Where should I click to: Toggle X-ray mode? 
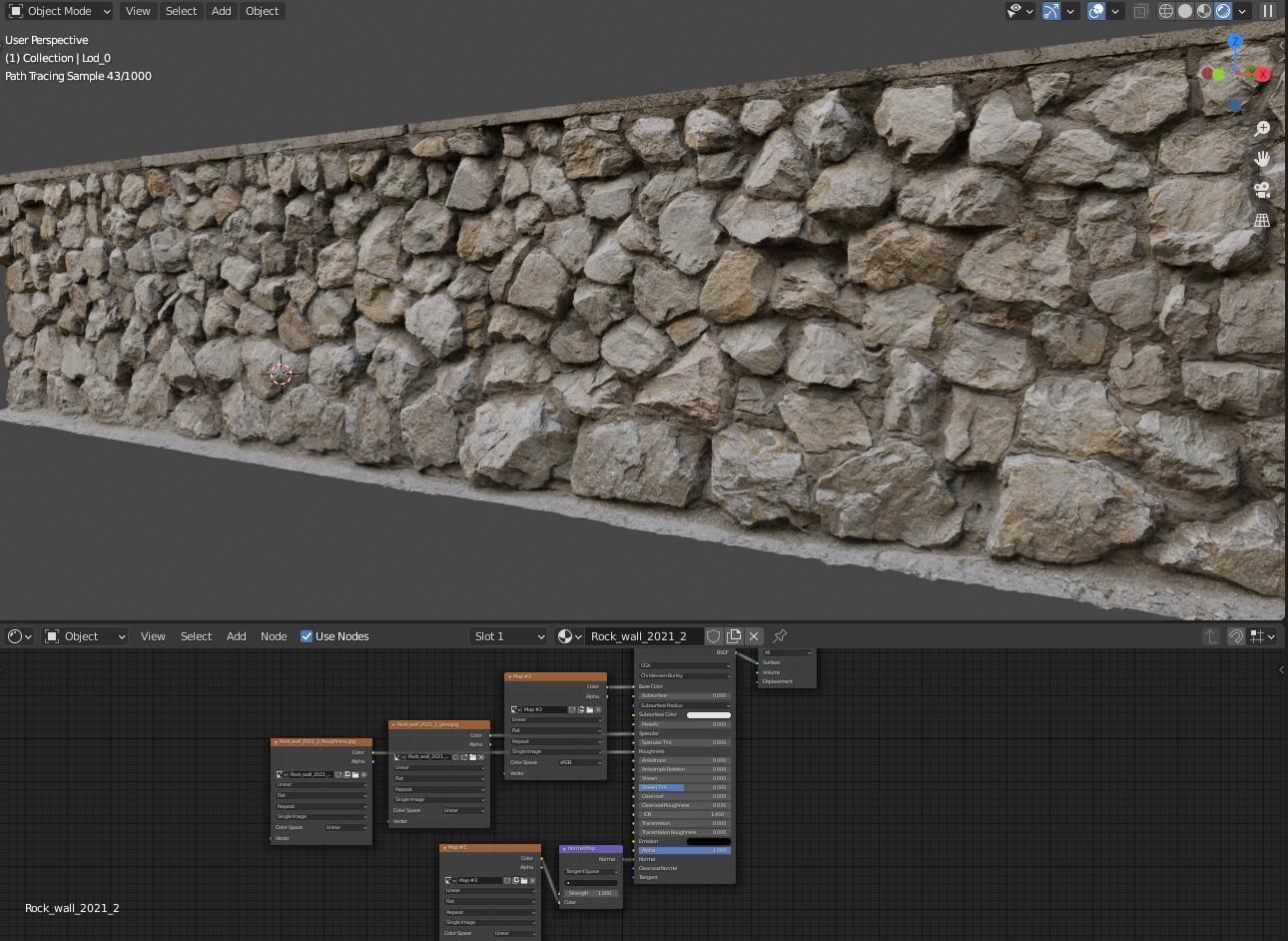[x=1140, y=11]
